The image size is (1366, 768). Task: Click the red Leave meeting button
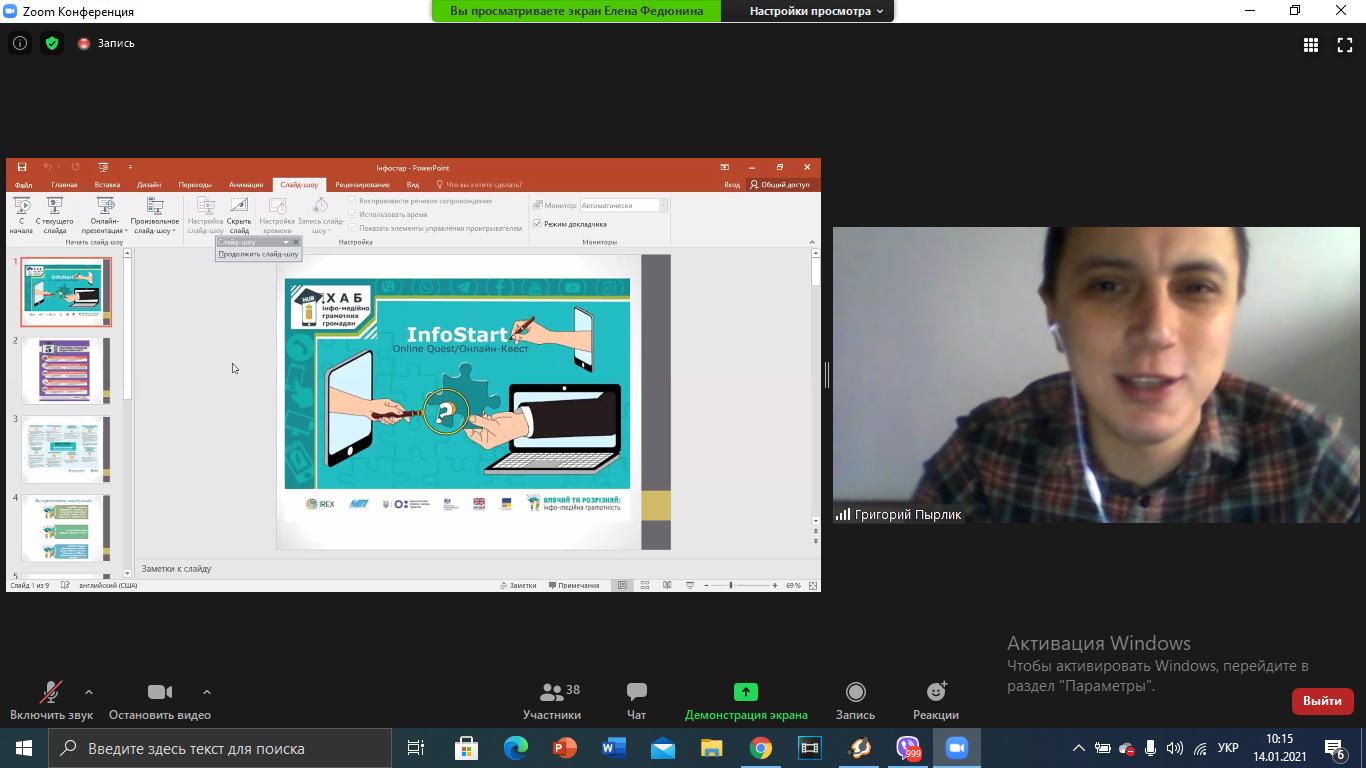click(x=1322, y=701)
